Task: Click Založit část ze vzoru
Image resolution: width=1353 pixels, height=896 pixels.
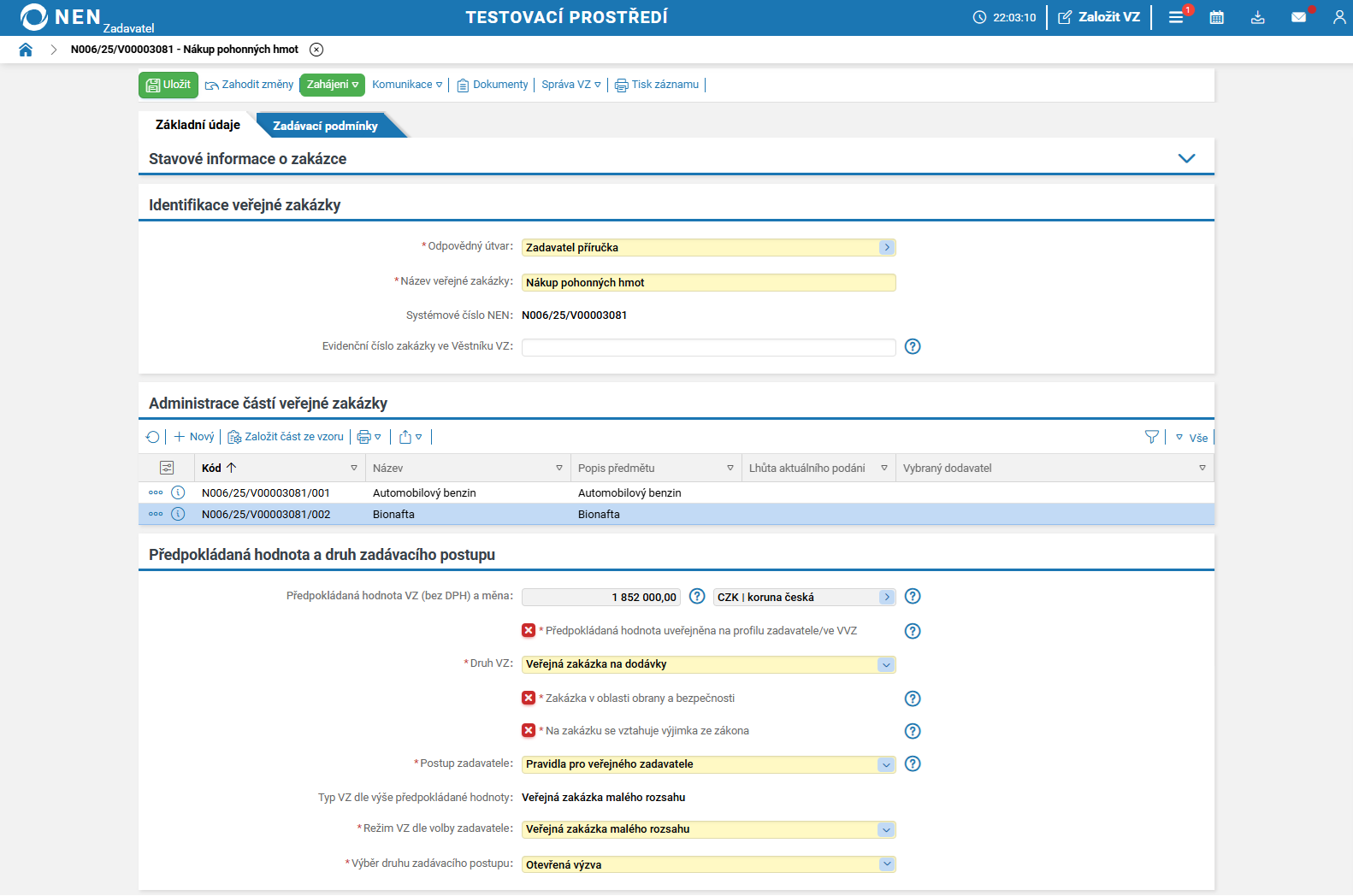Action: [x=286, y=437]
